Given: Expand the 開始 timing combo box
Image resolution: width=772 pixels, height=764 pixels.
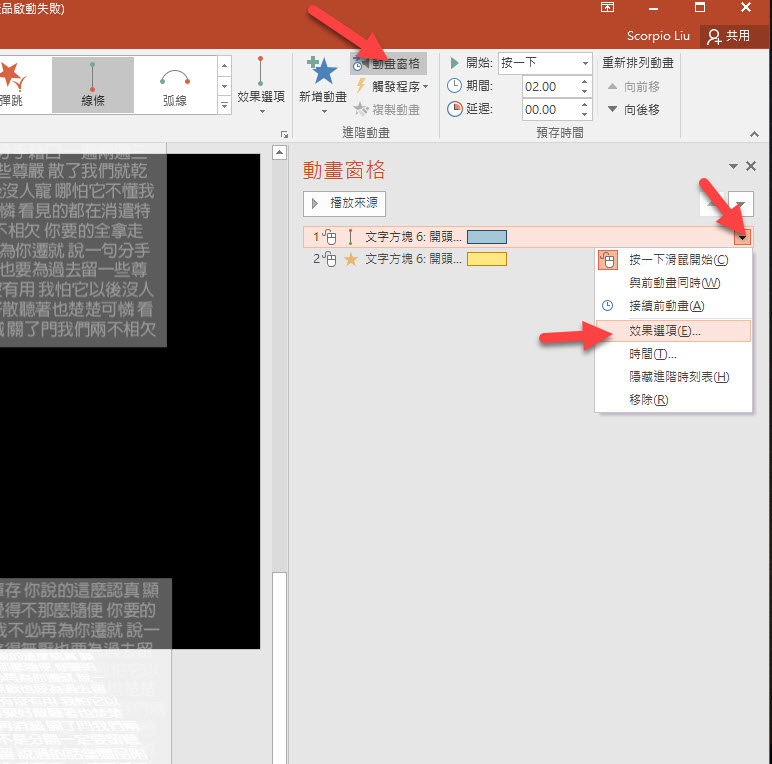Looking at the screenshot, I should (585, 63).
